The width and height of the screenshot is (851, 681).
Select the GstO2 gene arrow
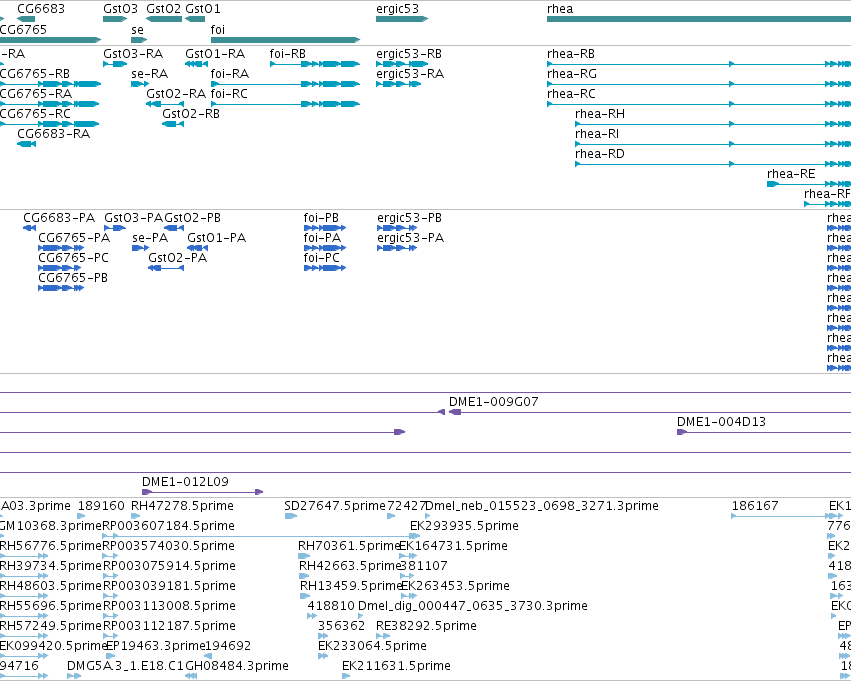(164, 19)
